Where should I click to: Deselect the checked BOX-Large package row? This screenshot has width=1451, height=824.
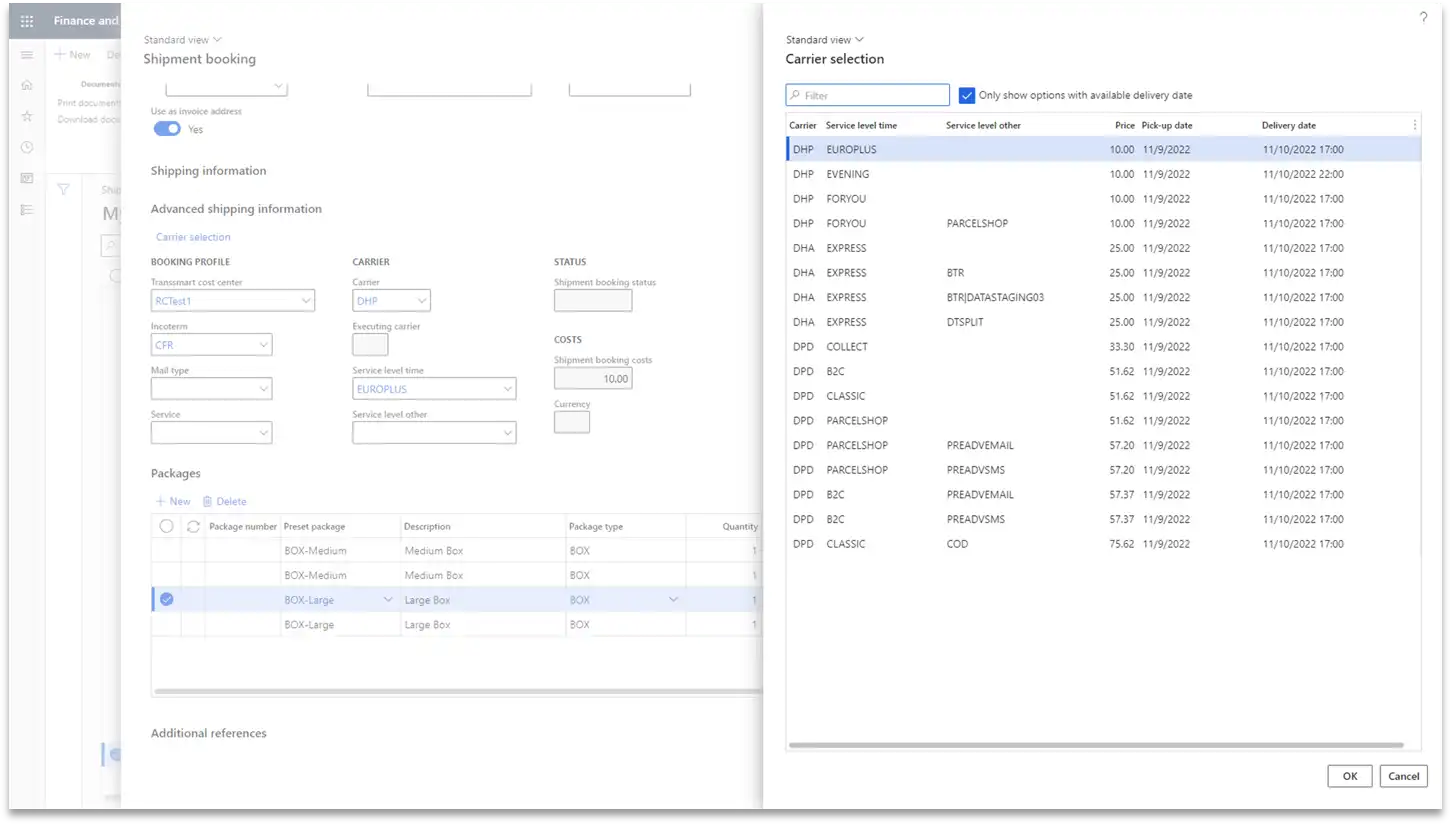166,599
